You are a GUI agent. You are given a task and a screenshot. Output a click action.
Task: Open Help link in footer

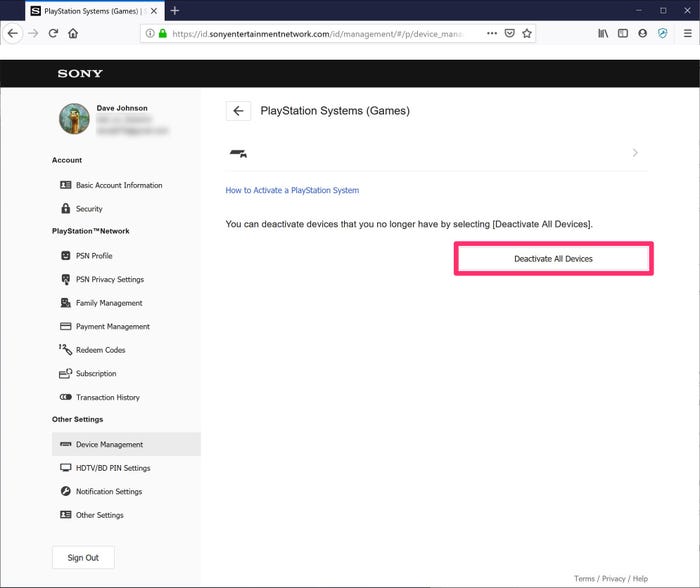[640, 579]
